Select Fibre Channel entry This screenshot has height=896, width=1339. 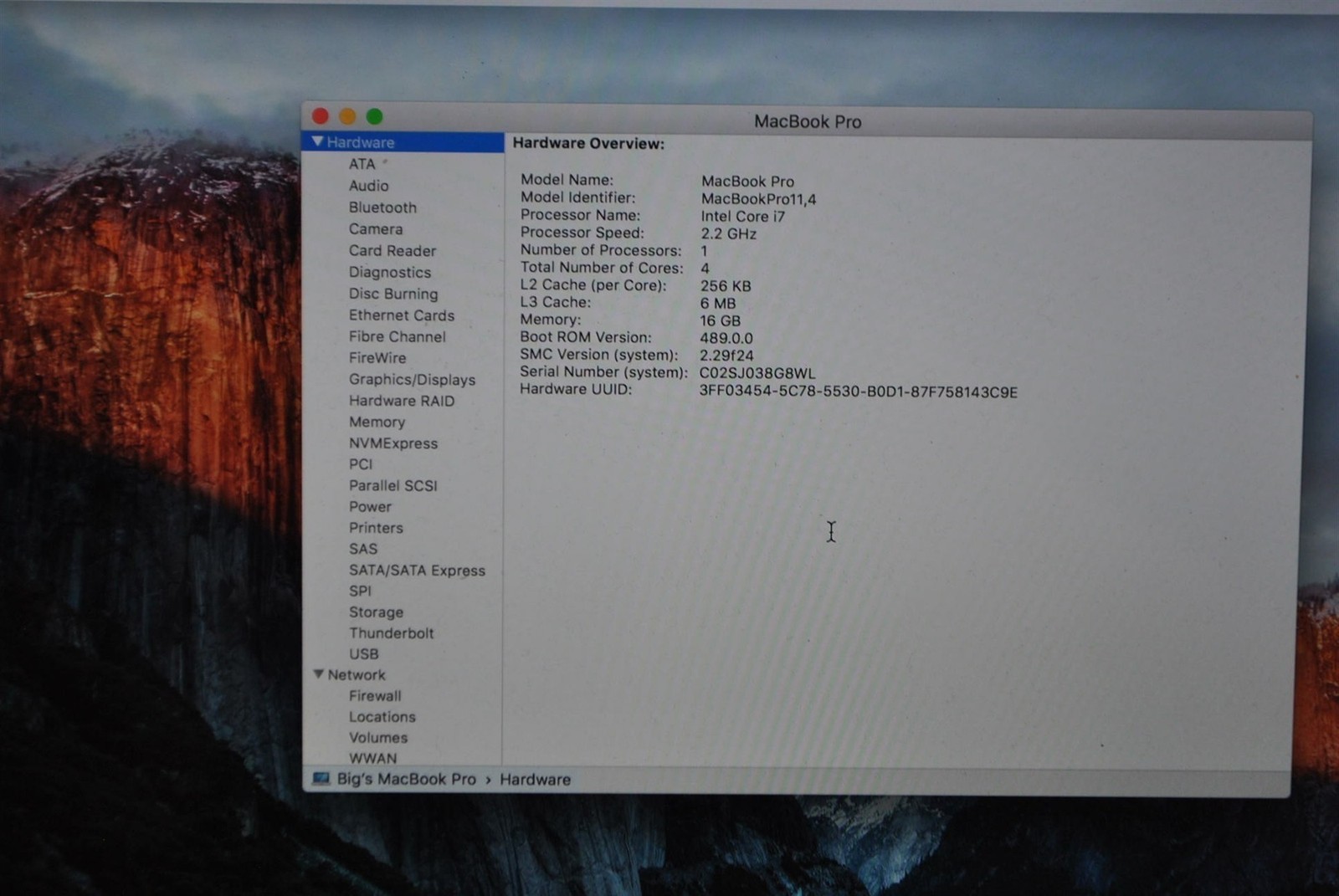398,337
